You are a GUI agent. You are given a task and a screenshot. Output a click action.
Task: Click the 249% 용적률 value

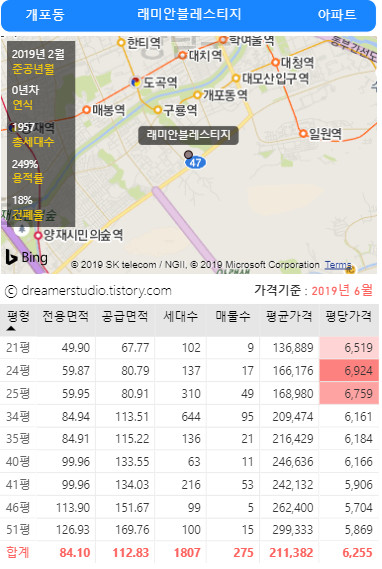click(25, 164)
